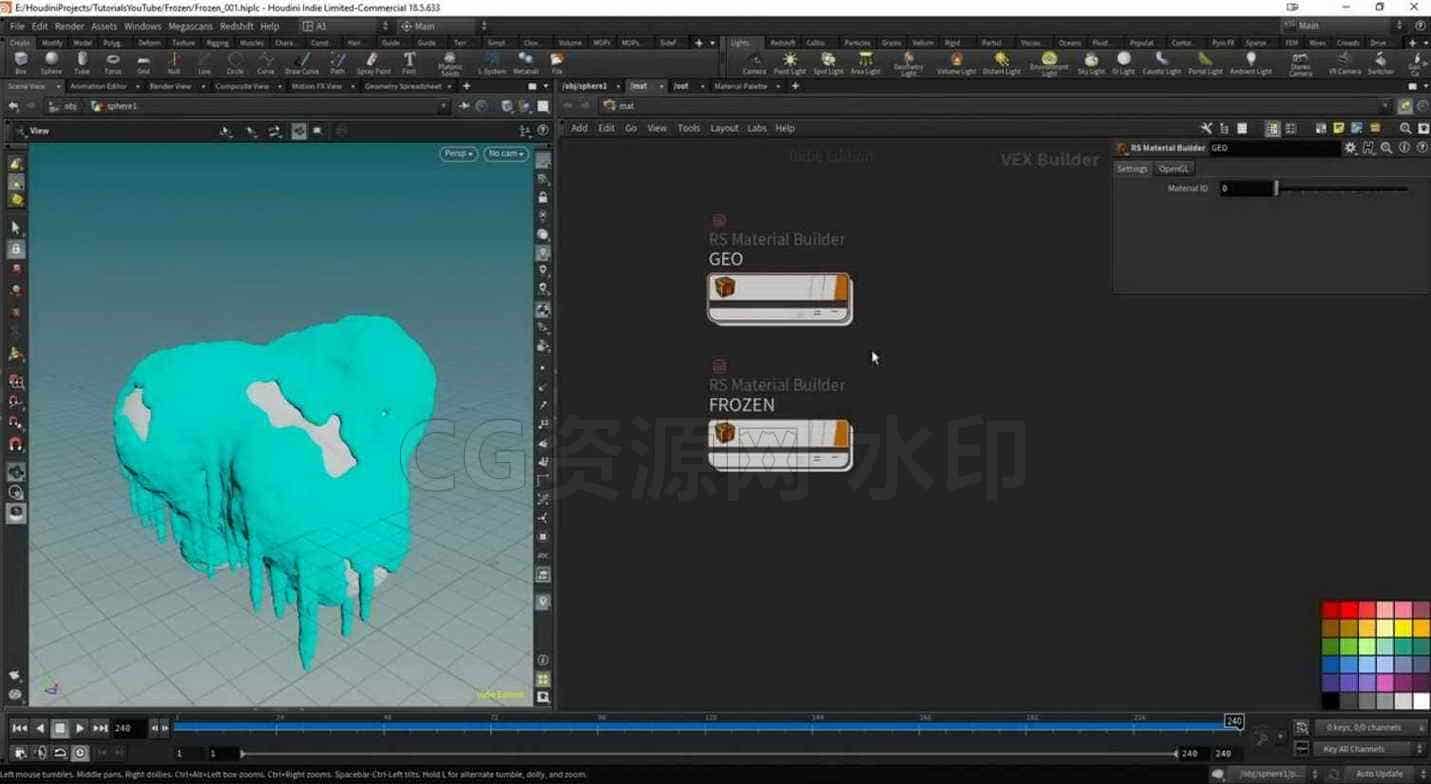This screenshot has width=1431, height=784.
Task: Edit the node name field GEO
Action: pos(1273,148)
